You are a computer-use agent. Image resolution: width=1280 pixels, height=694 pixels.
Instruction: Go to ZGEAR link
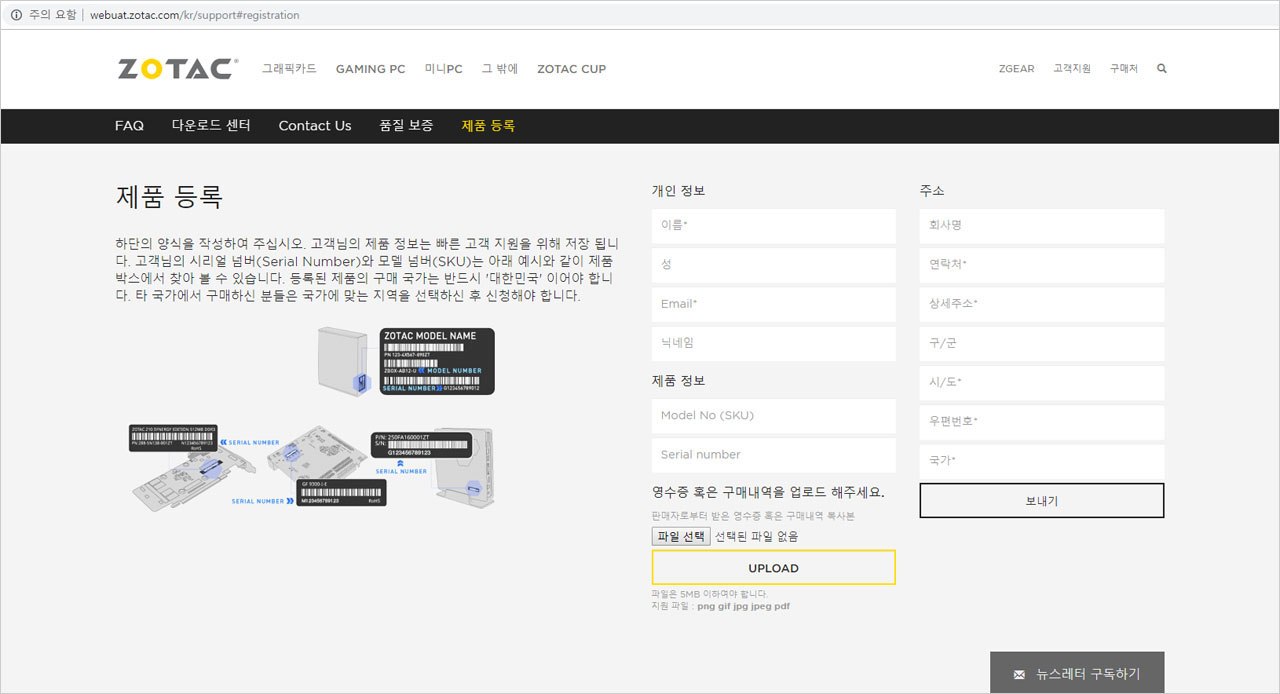[1016, 69]
